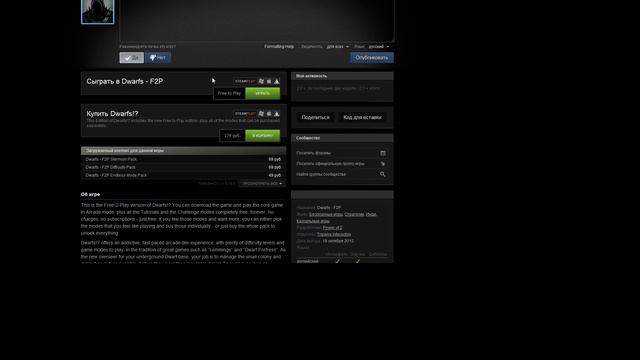Screen dimensions: 640x360
Task: Open the Dwarfs - F2P Difficulty Pack DLC row
Action: tap(183, 167)
